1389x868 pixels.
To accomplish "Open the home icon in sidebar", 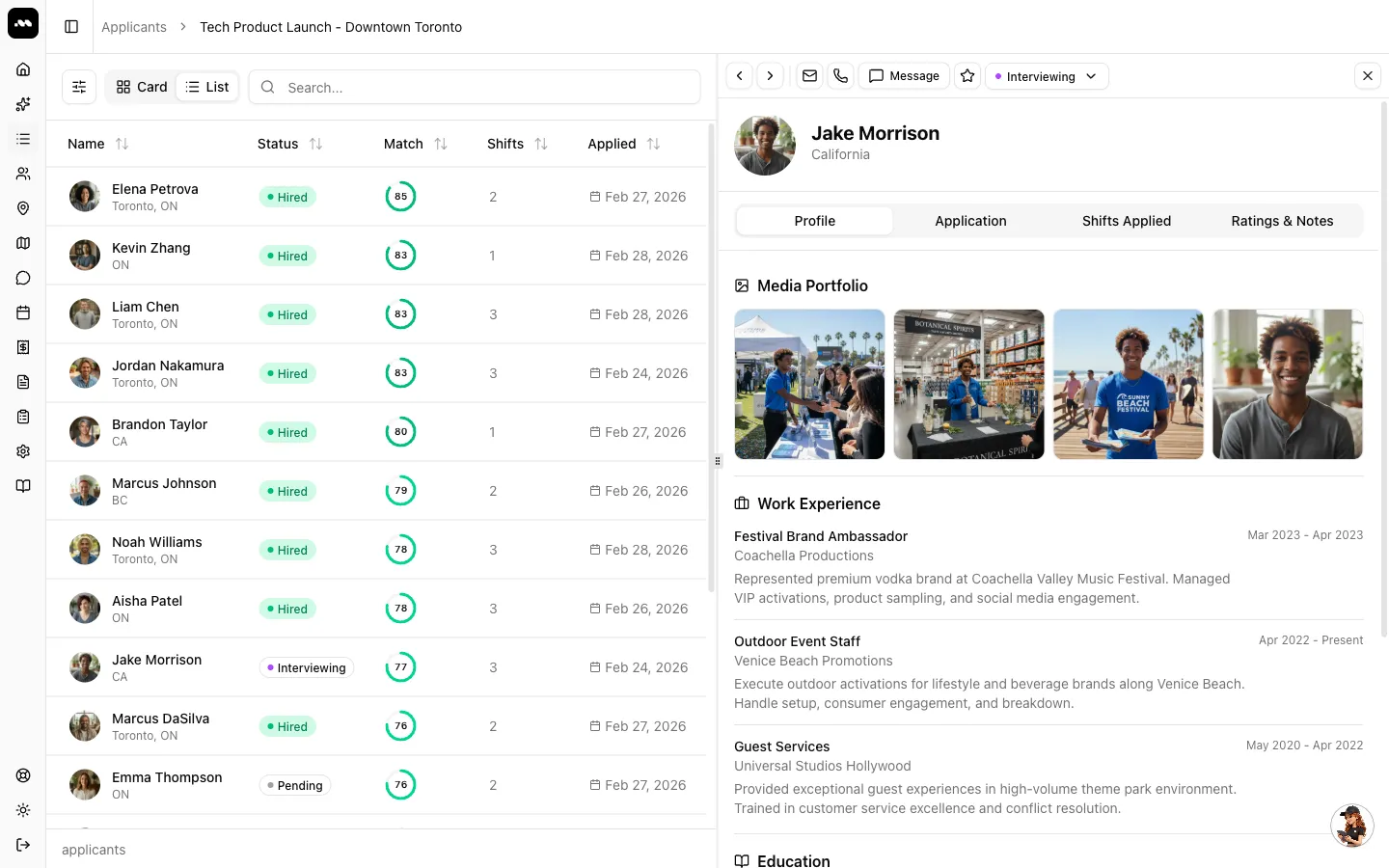I will [23, 69].
